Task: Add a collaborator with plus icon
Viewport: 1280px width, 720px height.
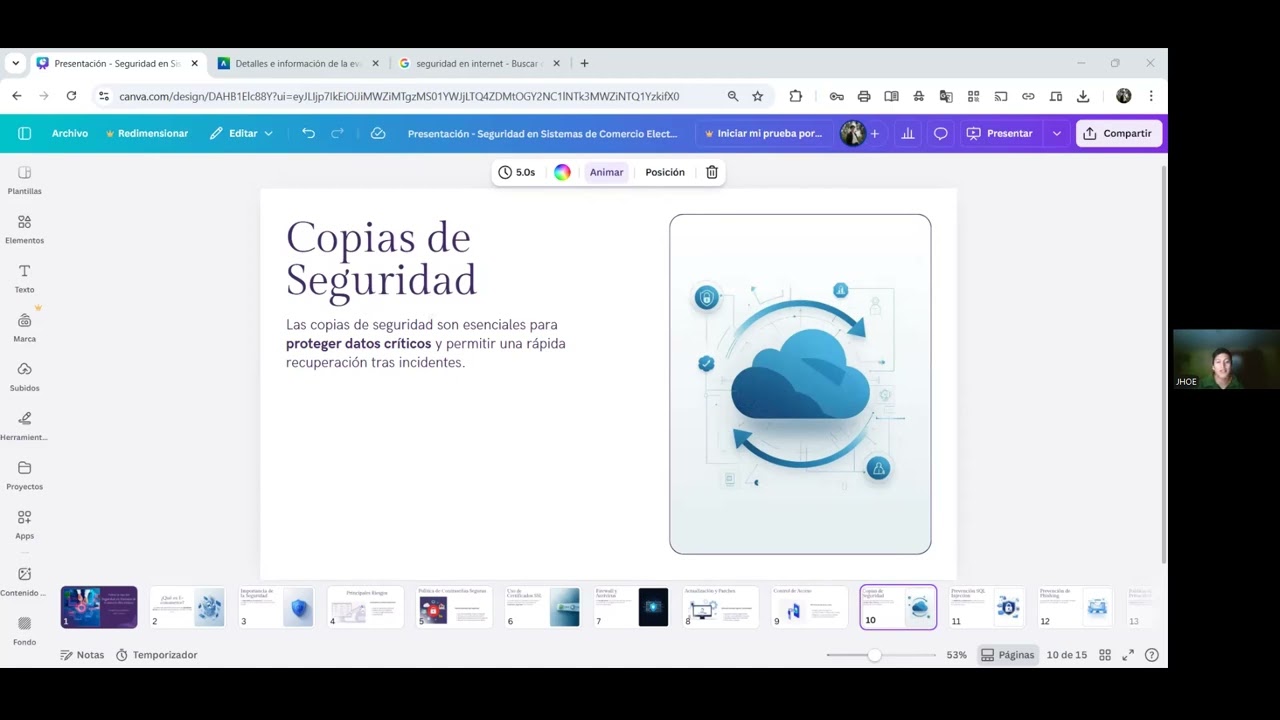Action: point(874,133)
